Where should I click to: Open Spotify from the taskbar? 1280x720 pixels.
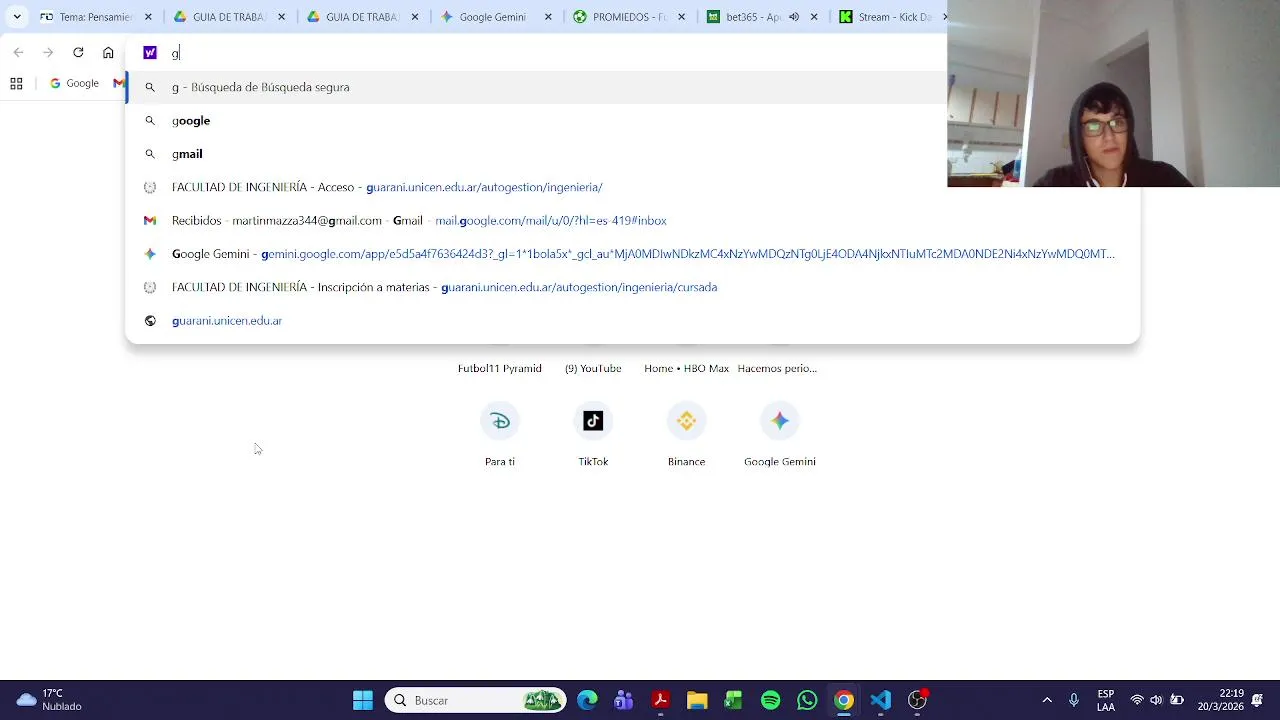click(x=770, y=700)
